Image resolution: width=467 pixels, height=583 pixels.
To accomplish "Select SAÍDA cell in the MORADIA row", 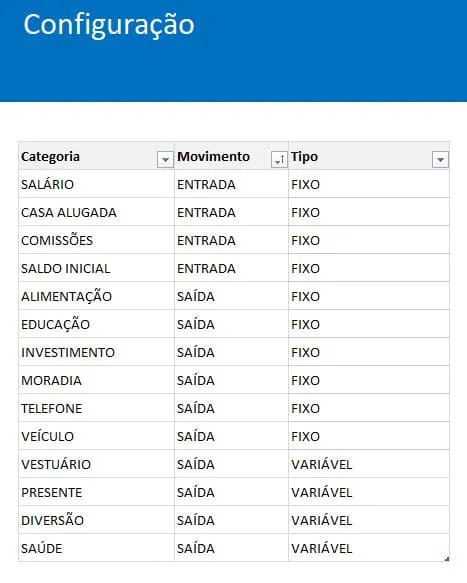I will [231, 380].
